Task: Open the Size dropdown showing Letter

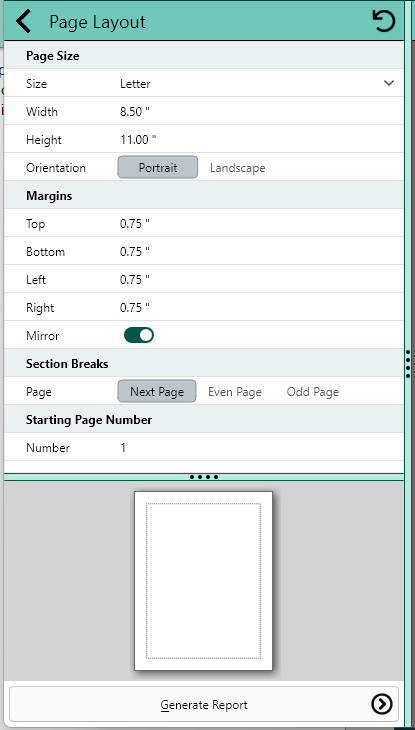Action: coord(257,84)
